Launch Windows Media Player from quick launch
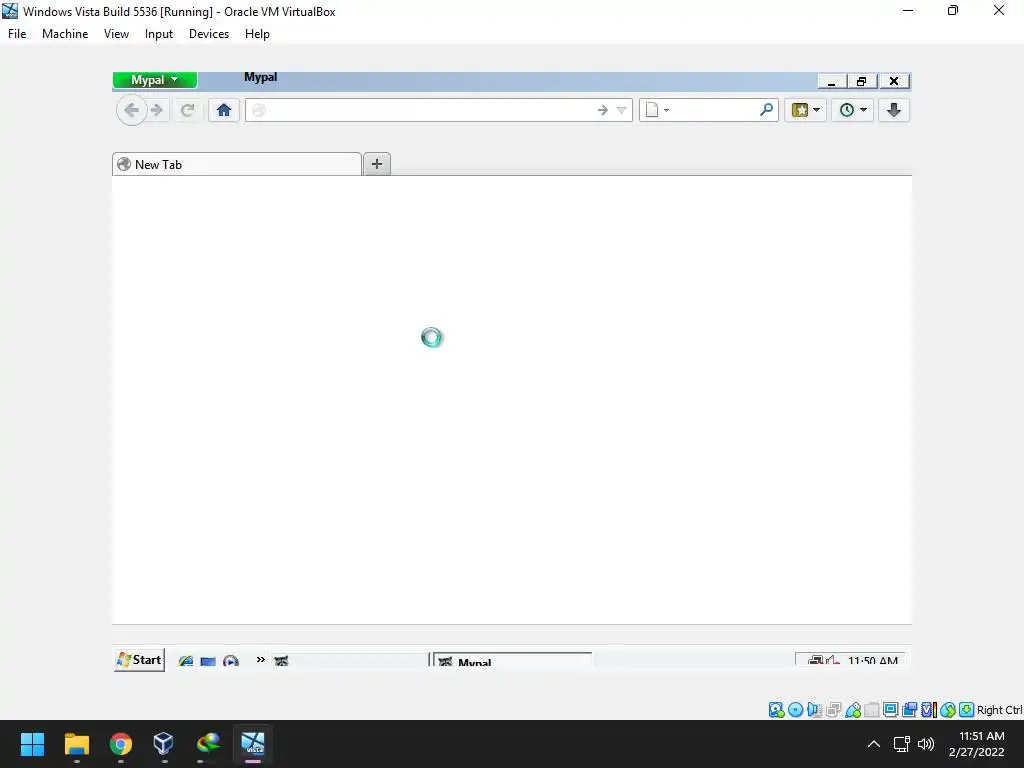The width and height of the screenshot is (1024, 768). tap(231, 661)
